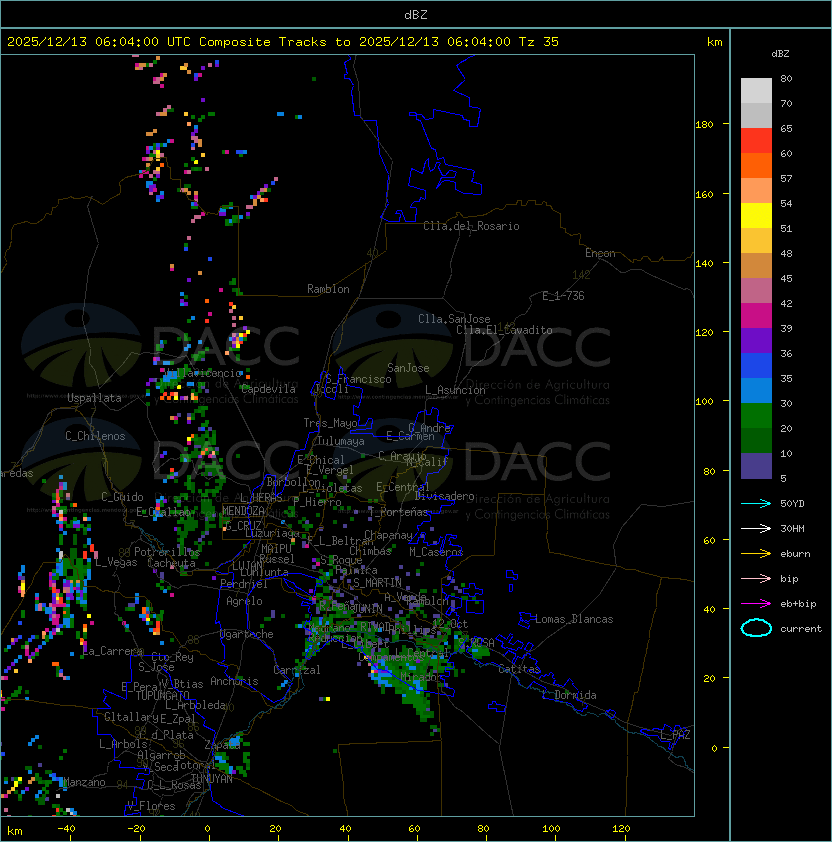Click the Agrelo label on the map
Viewport: 832px width, 842px height.
pyautogui.click(x=244, y=601)
